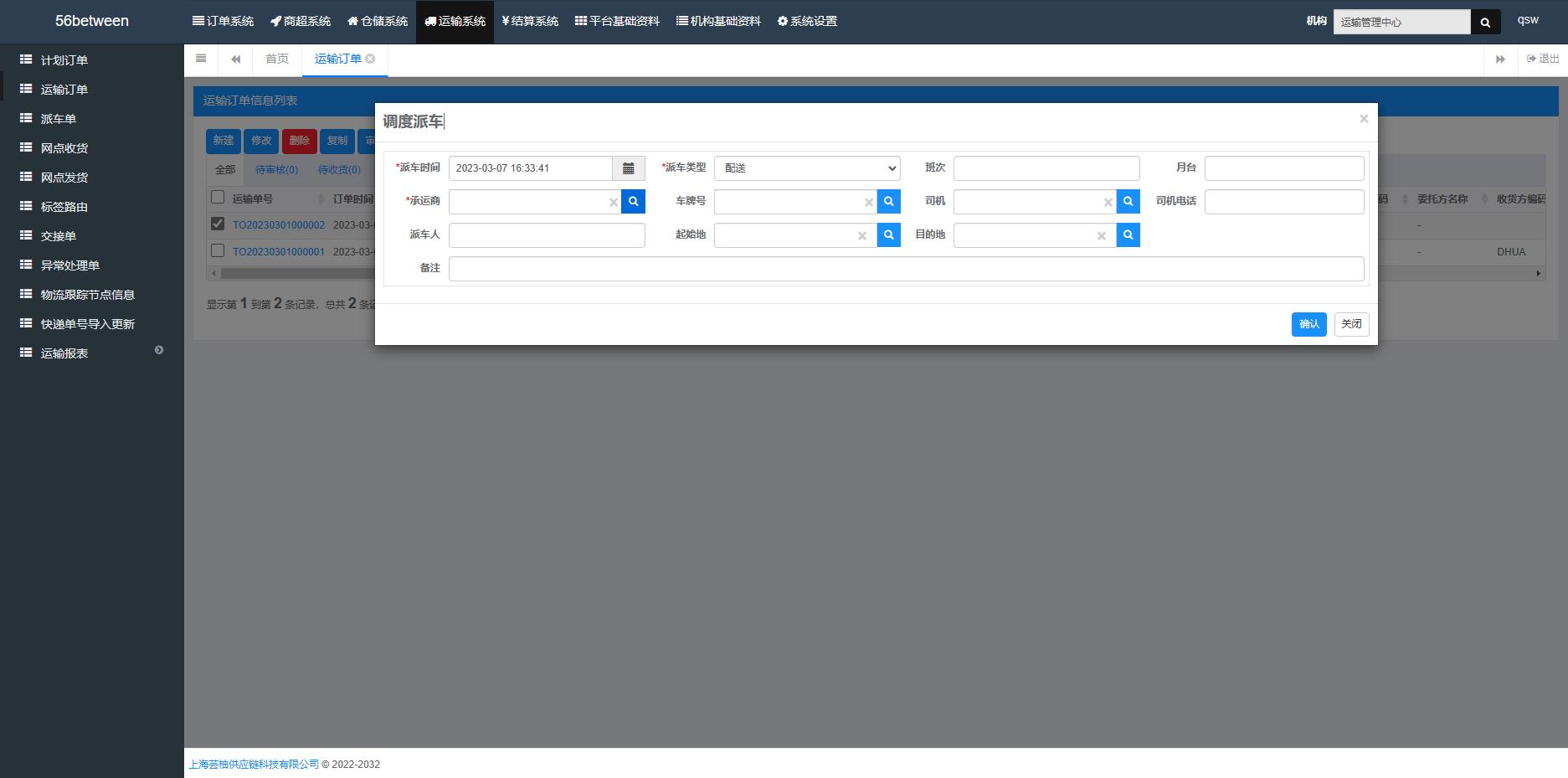Click the 备注 input field
The width and height of the screenshot is (1568, 778).
[x=907, y=269]
